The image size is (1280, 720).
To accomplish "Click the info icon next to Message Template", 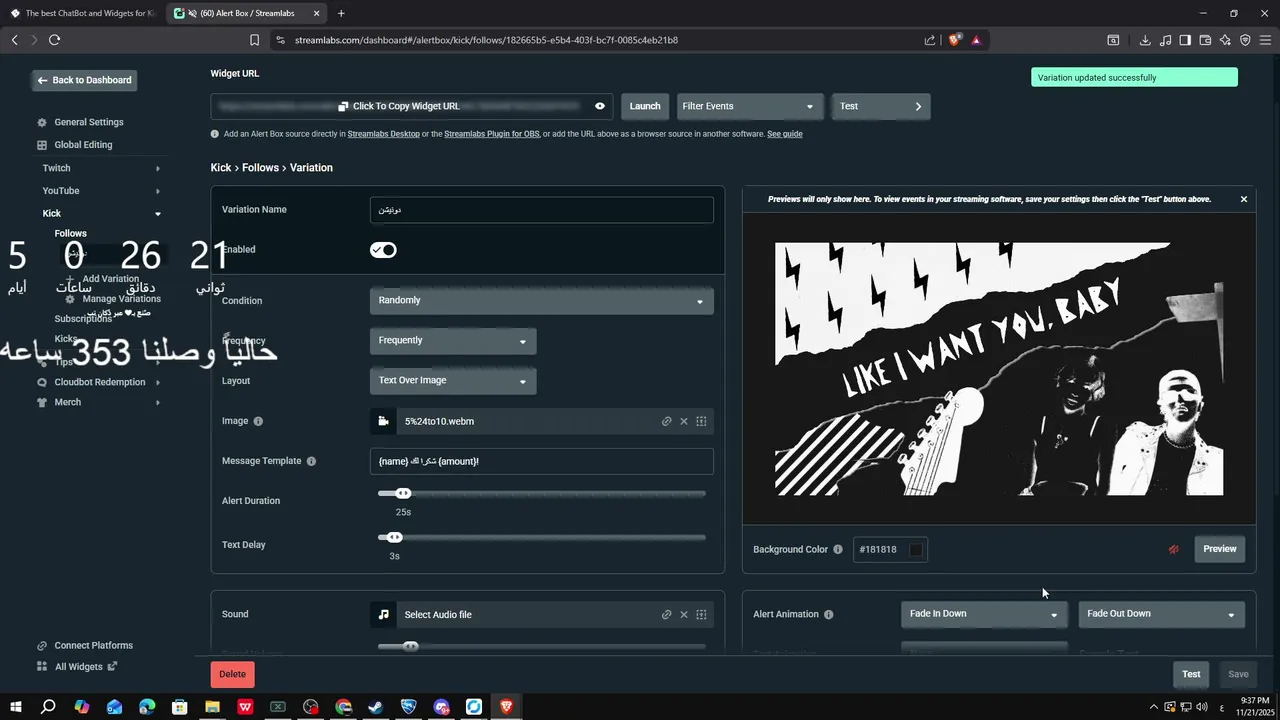I will pos(311,461).
